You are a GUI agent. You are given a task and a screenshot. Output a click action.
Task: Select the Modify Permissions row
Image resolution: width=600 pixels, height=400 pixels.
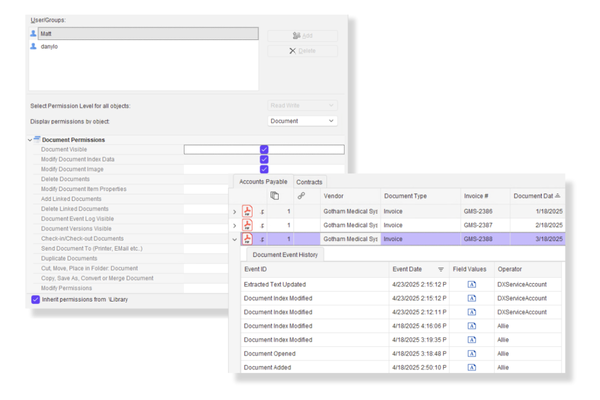[130, 288]
